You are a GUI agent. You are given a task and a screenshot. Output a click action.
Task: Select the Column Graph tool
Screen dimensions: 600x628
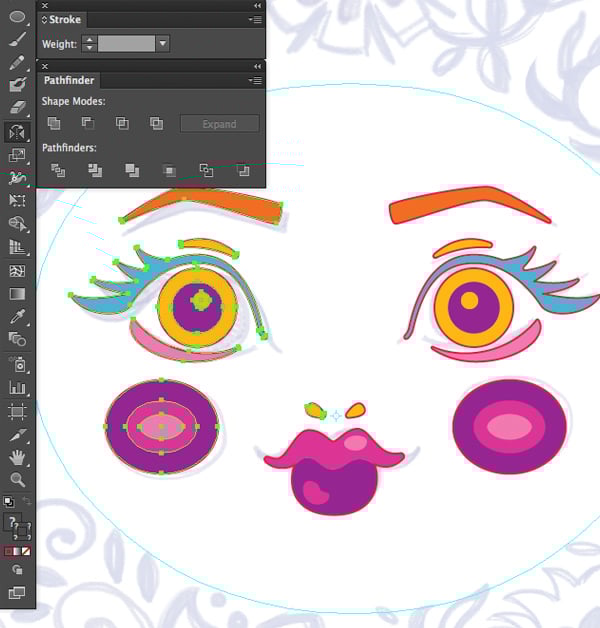[x=17, y=387]
